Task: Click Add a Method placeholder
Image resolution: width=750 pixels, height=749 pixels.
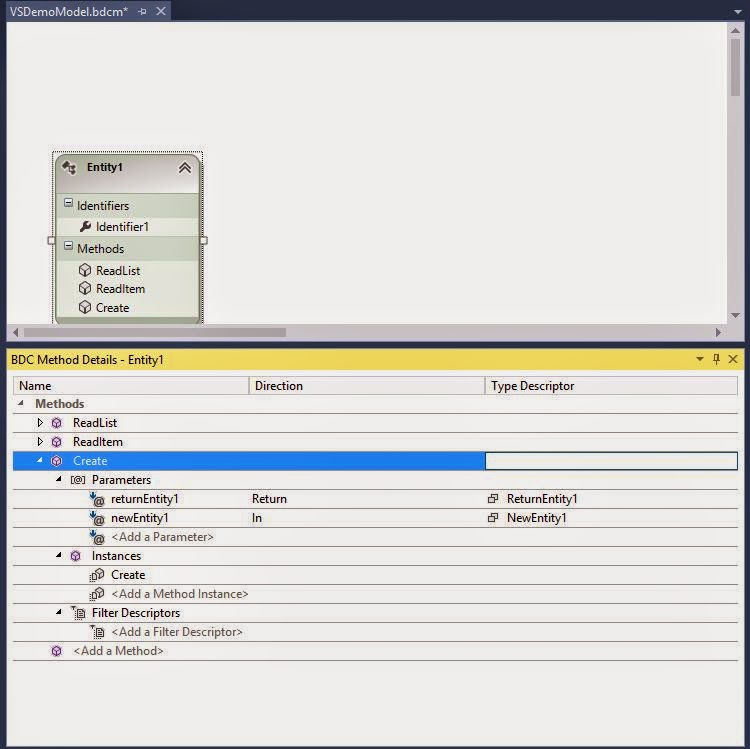Action: tap(118, 651)
